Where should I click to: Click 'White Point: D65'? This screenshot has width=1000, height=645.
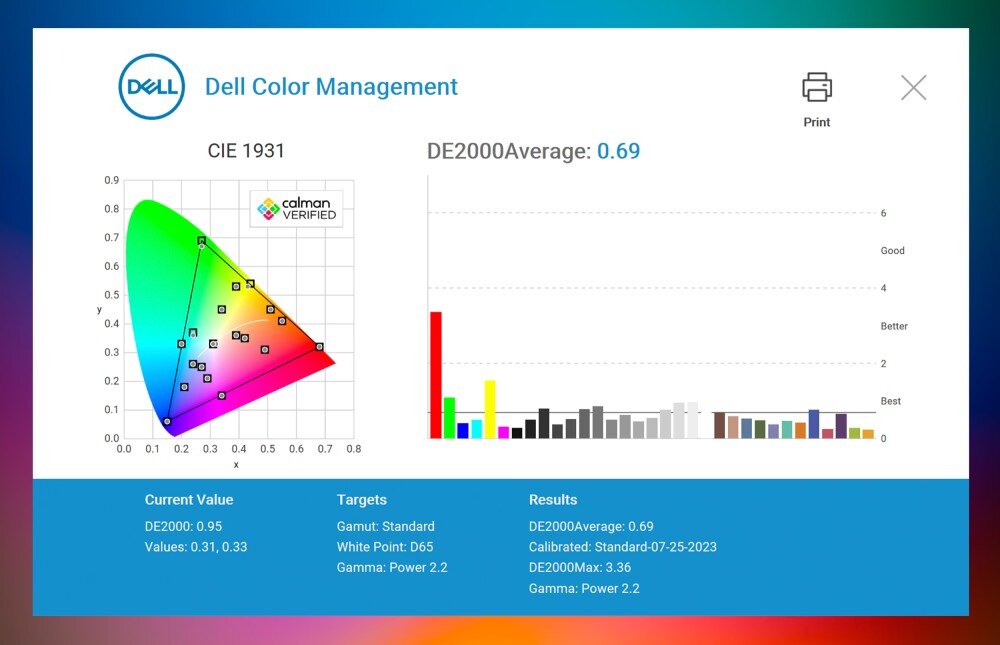point(385,547)
